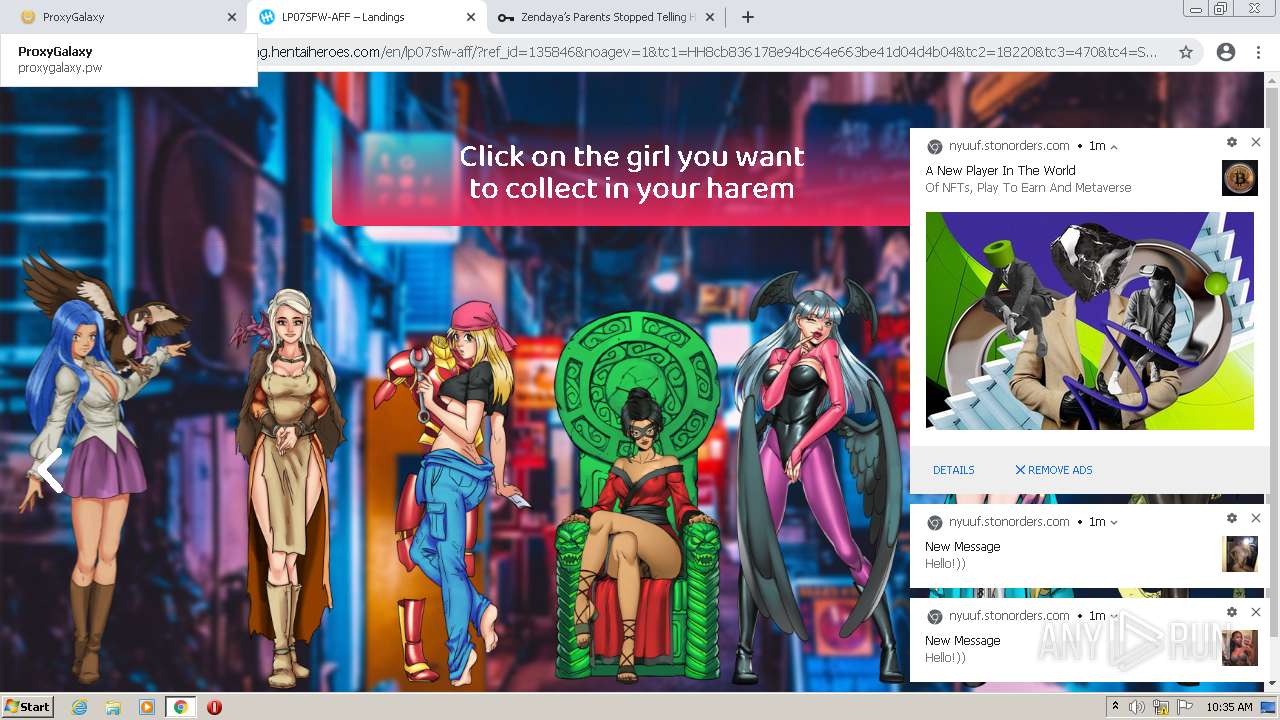Open the Action Center flag icon

pos(1186,707)
